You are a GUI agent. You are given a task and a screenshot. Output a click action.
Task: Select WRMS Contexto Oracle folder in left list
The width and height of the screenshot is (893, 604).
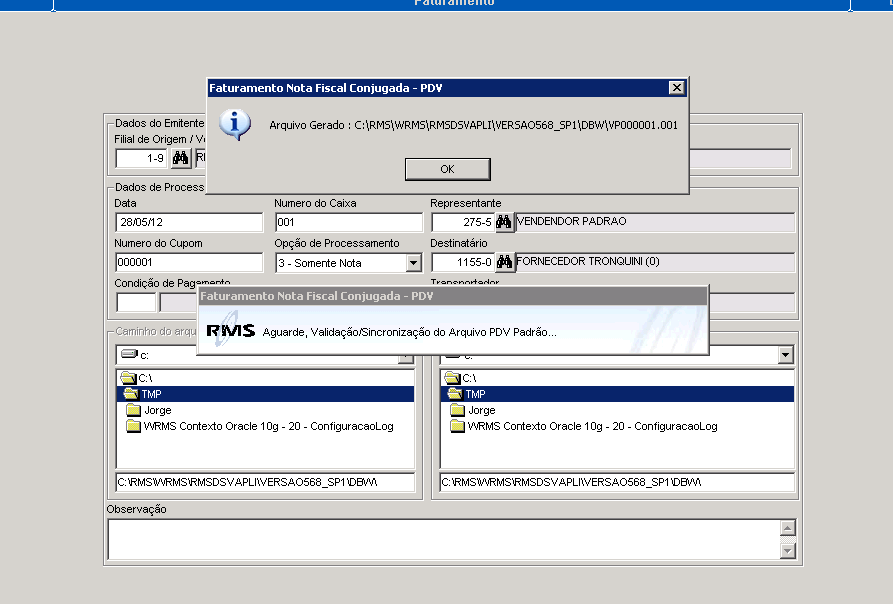coord(265,426)
